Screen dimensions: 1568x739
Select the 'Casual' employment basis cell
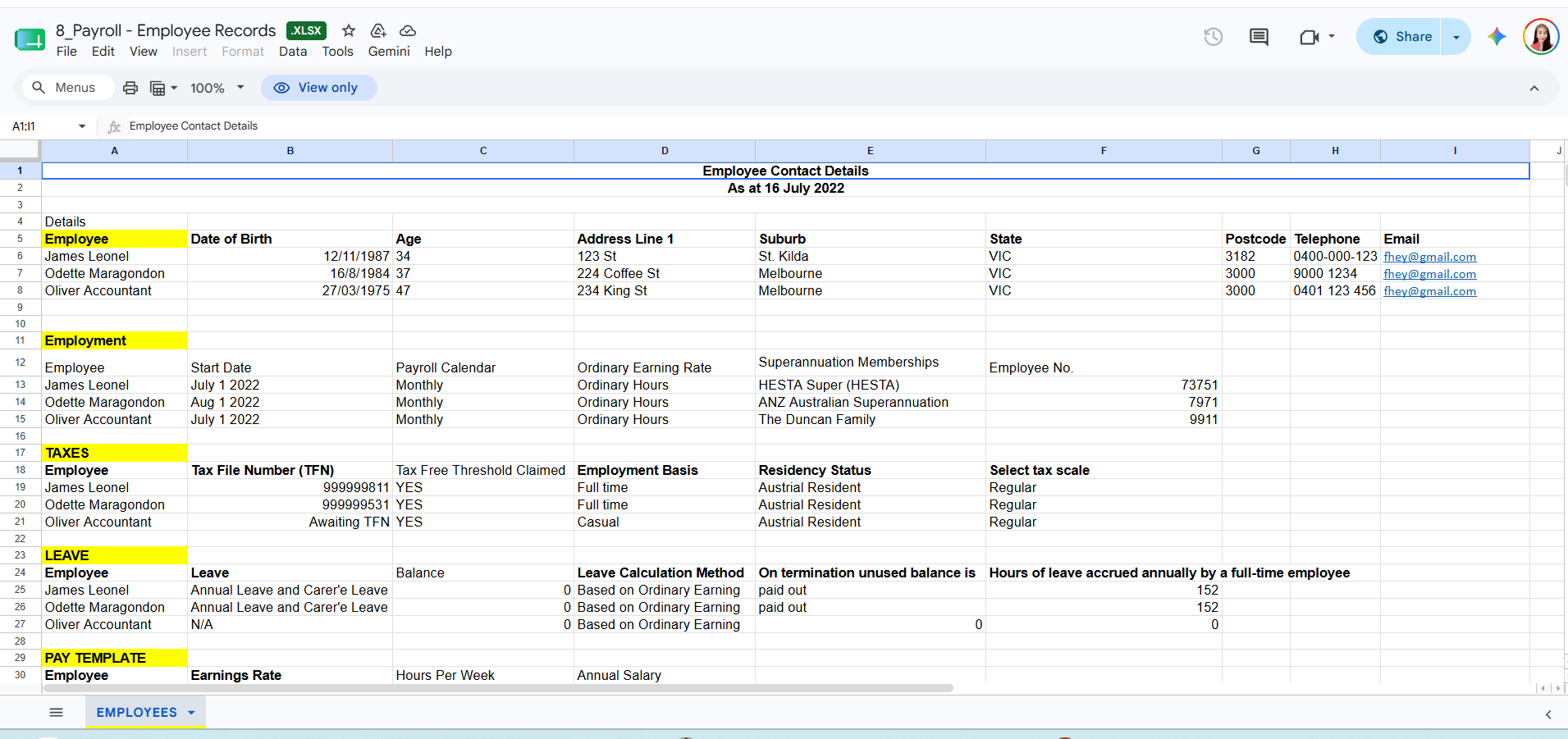[665, 522]
